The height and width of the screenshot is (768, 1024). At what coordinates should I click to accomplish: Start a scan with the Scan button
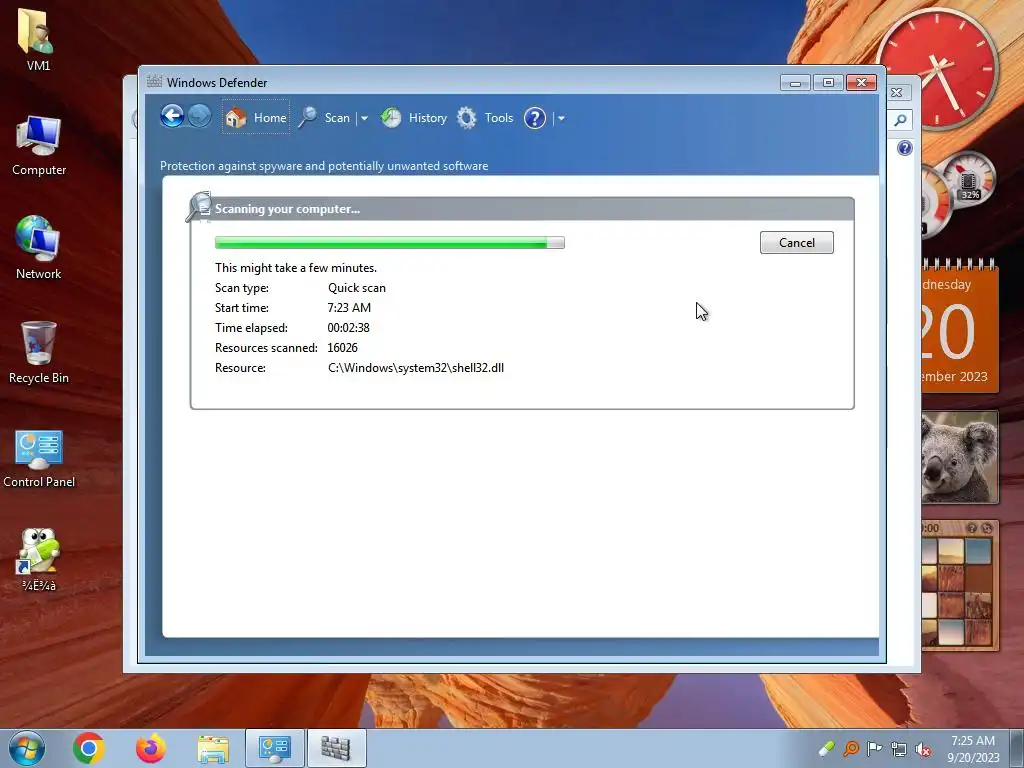pos(325,118)
